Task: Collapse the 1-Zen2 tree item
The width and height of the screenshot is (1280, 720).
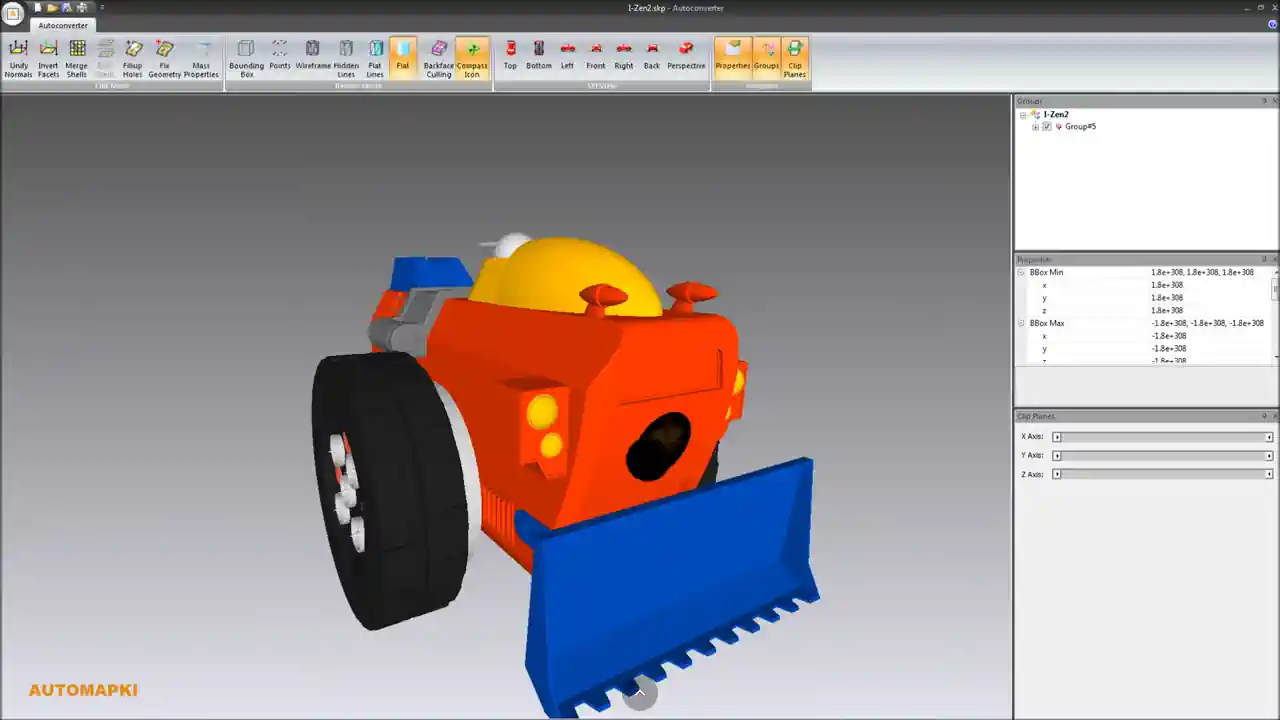Action: pos(1022,114)
